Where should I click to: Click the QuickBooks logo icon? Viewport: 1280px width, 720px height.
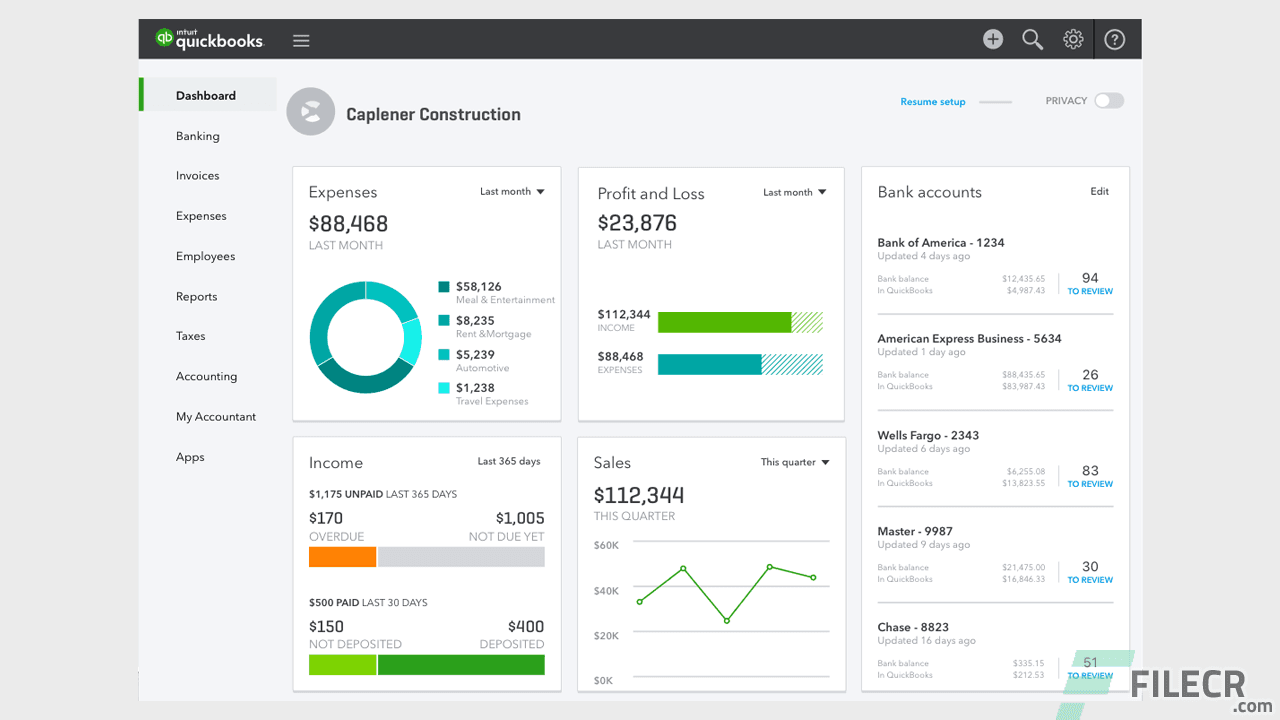tap(163, 38)
